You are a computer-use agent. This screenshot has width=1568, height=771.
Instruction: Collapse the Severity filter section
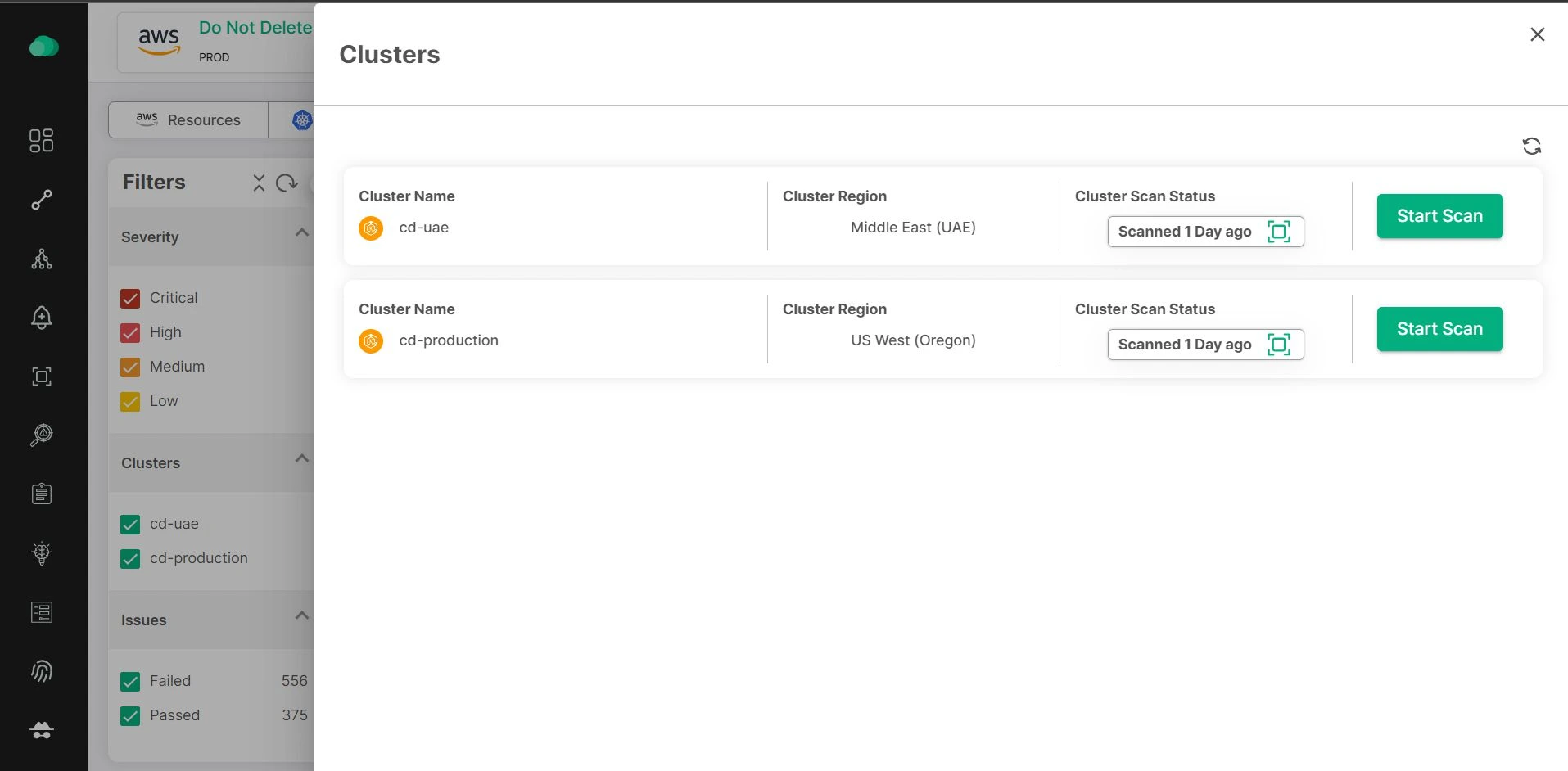301,233
